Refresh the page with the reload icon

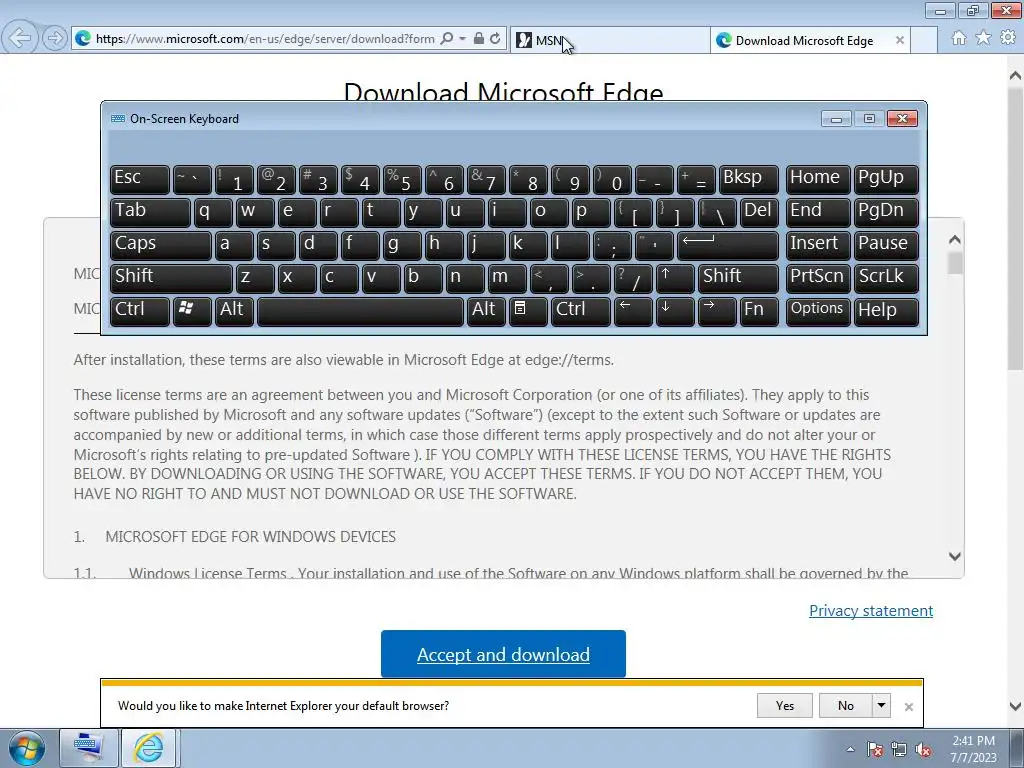(496, 39)
